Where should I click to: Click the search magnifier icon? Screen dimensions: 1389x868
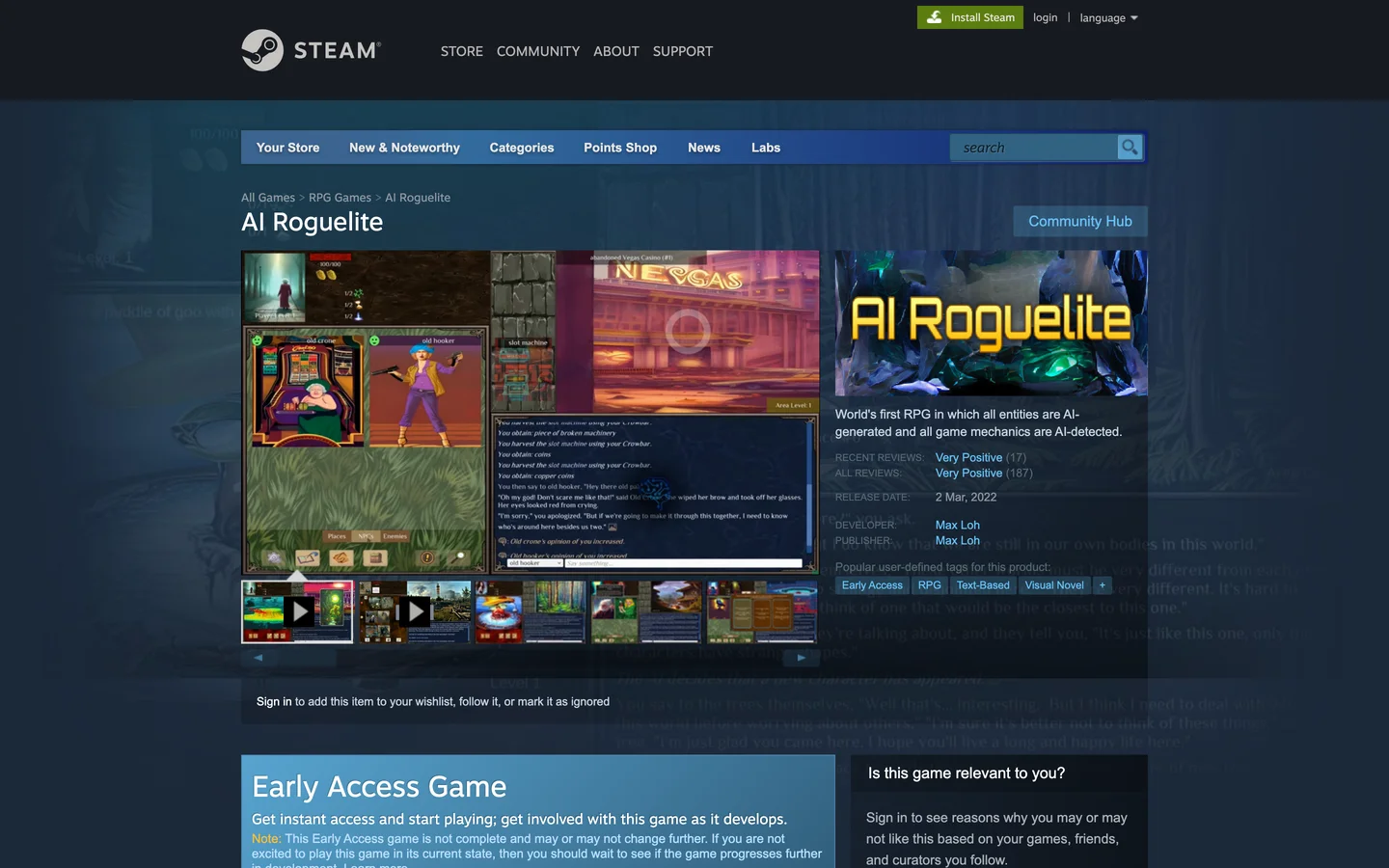tap(1129, 148)
